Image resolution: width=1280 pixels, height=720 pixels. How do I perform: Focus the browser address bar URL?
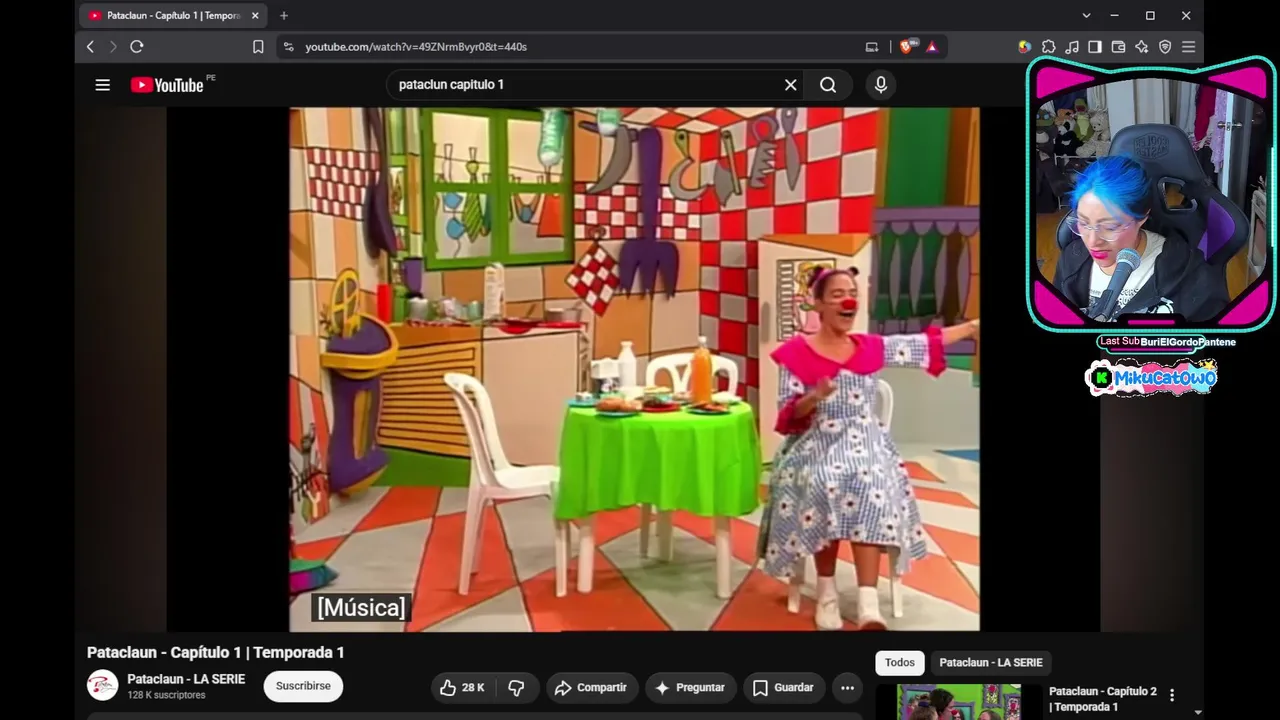[x=416, y=47]
